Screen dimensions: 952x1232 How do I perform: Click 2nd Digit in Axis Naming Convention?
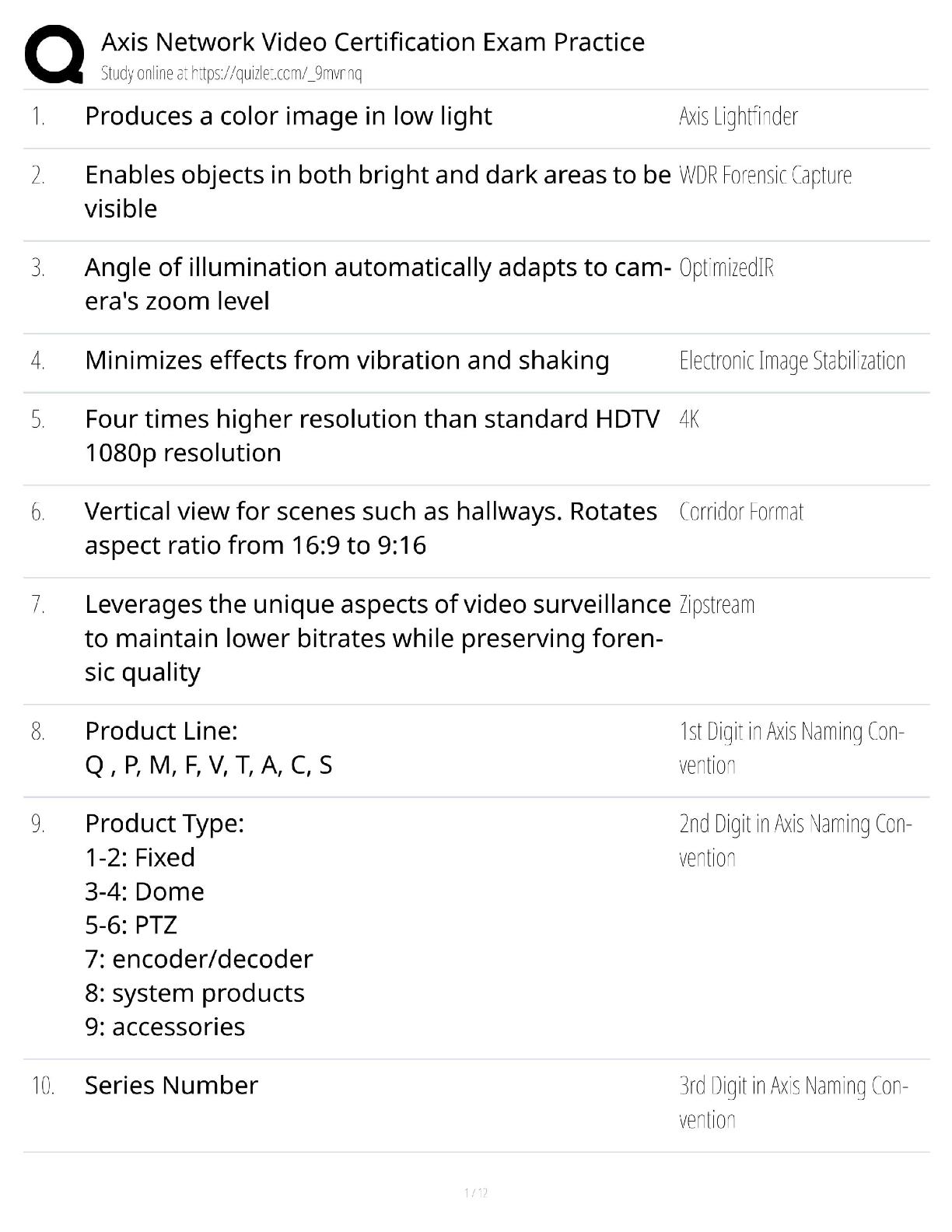[795, 840]
